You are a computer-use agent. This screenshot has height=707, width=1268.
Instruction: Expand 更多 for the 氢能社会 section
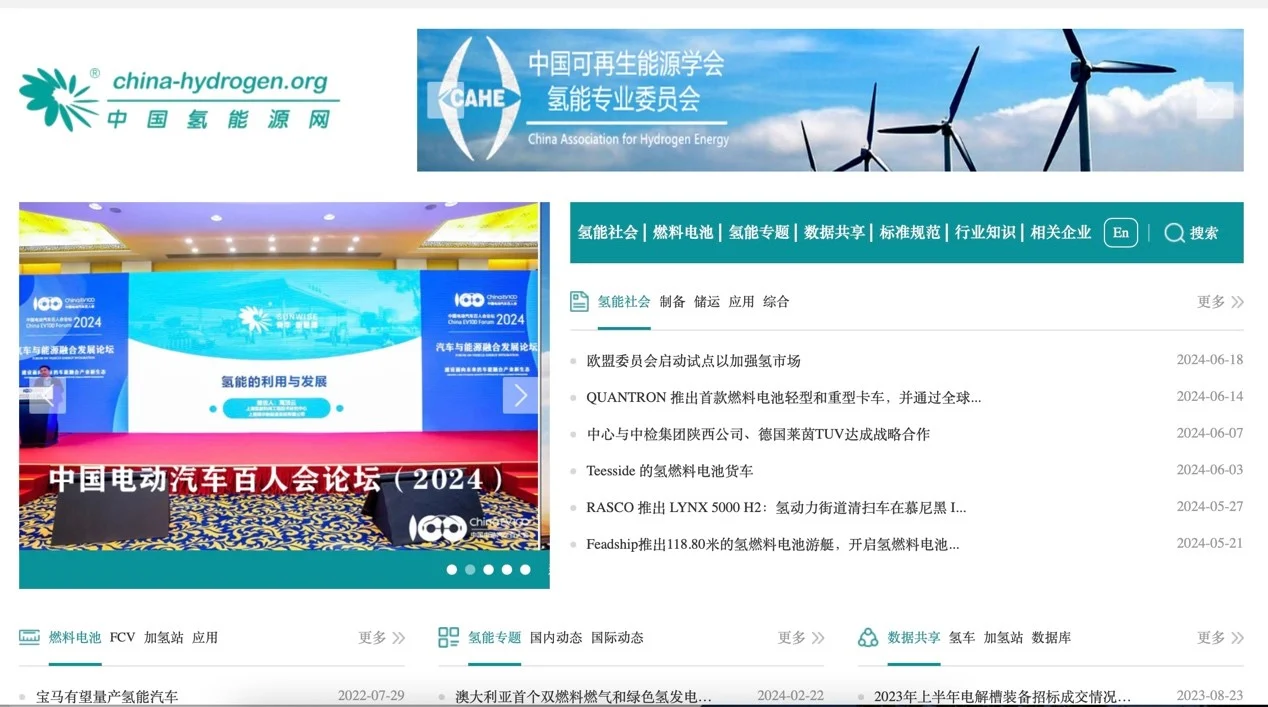click(x=1220, y=301)
